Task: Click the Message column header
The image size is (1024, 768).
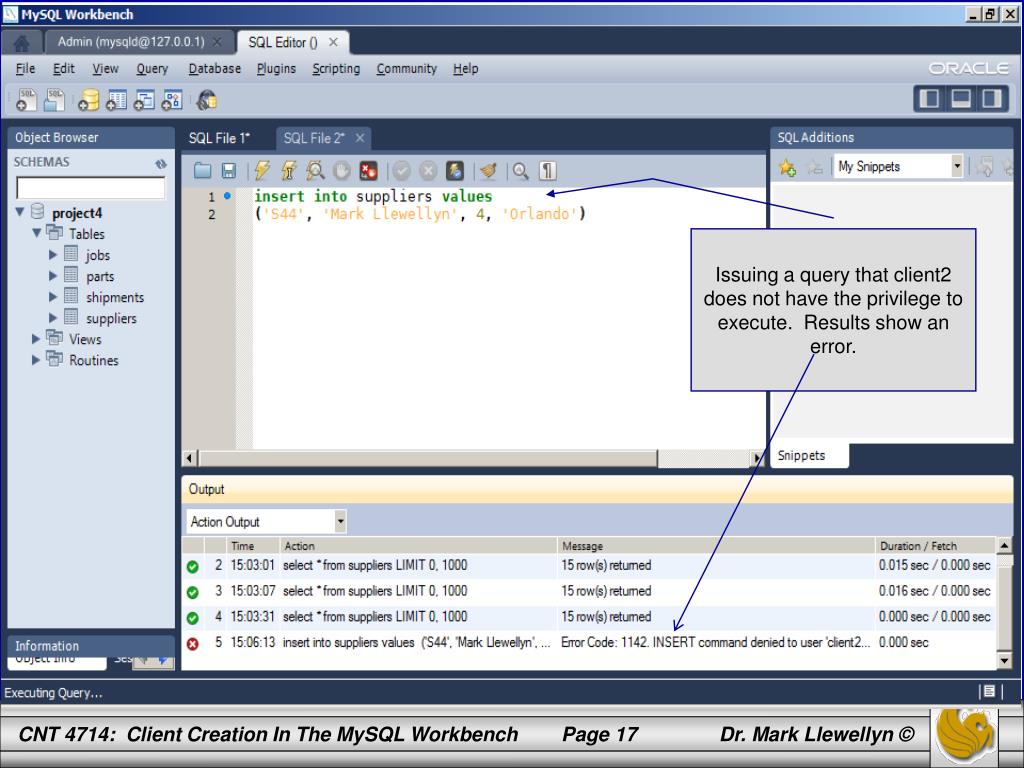Action: click(716, 546)
